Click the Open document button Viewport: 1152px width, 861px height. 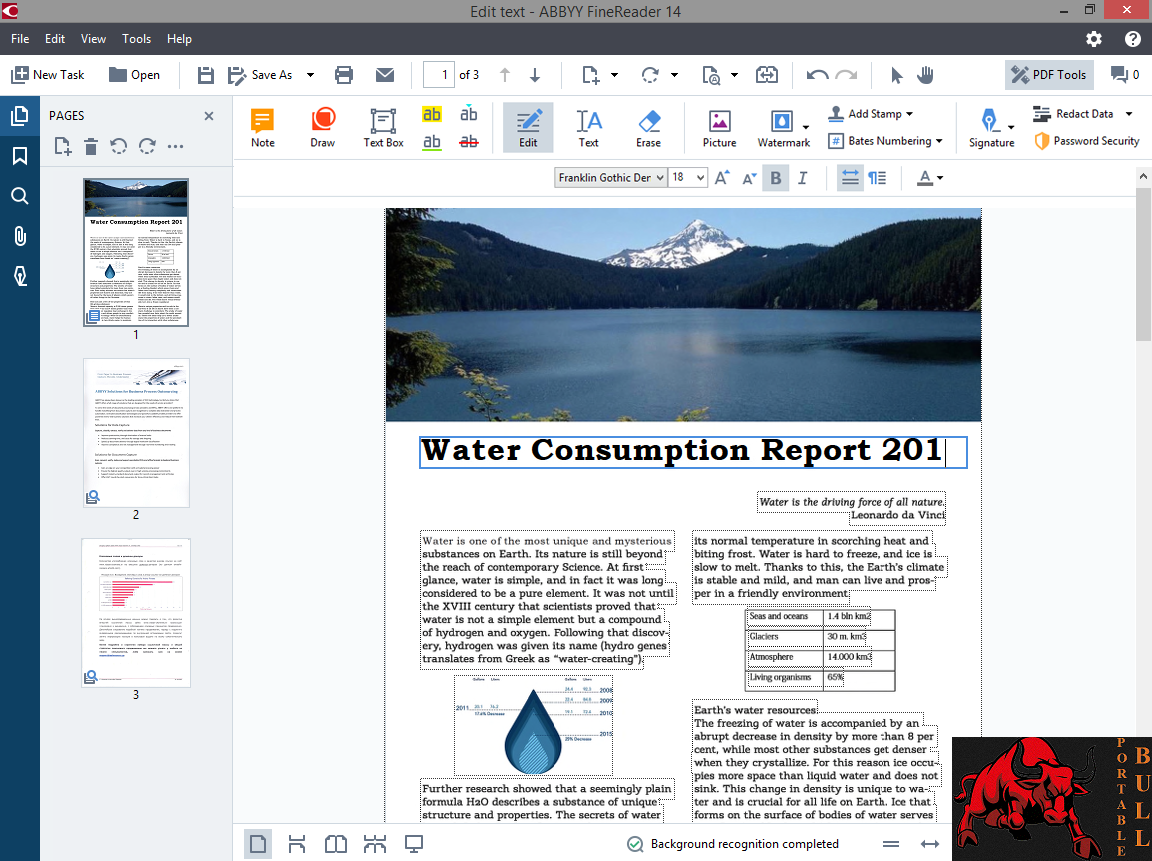pos(134,75)
